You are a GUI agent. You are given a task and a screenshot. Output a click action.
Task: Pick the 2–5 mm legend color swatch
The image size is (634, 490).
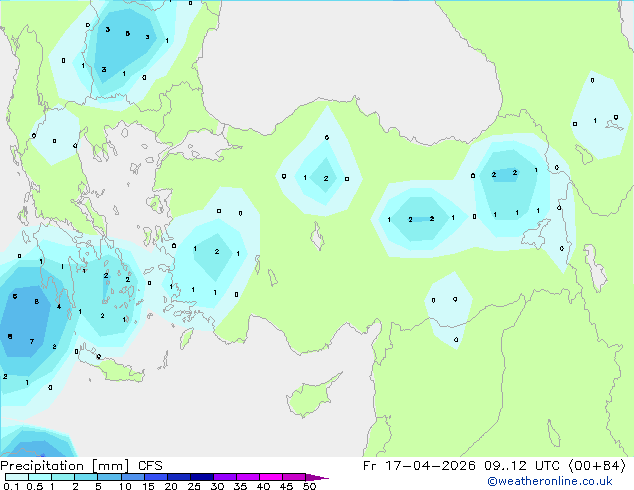(86, 477)
